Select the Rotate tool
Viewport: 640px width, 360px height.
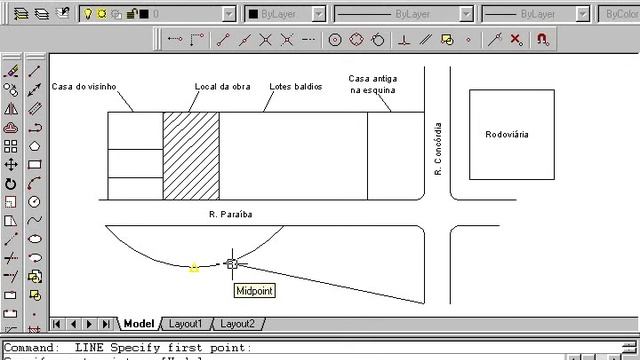click(x=11, y=184)
